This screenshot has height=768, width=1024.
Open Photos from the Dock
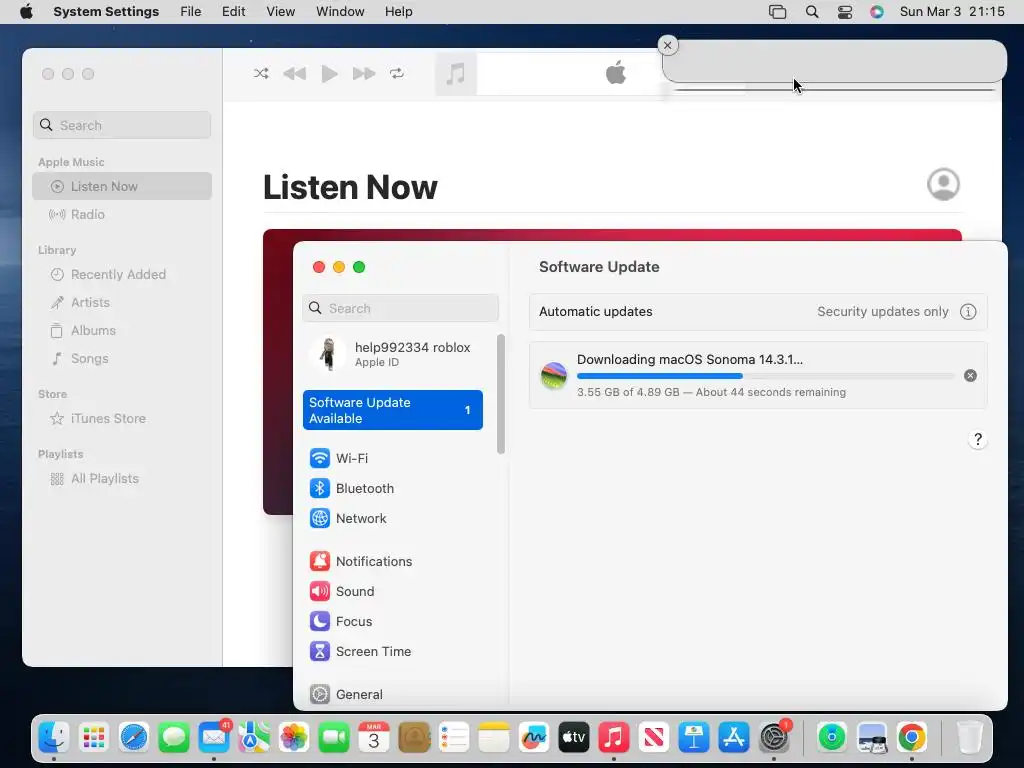click(x=294, y=737)
